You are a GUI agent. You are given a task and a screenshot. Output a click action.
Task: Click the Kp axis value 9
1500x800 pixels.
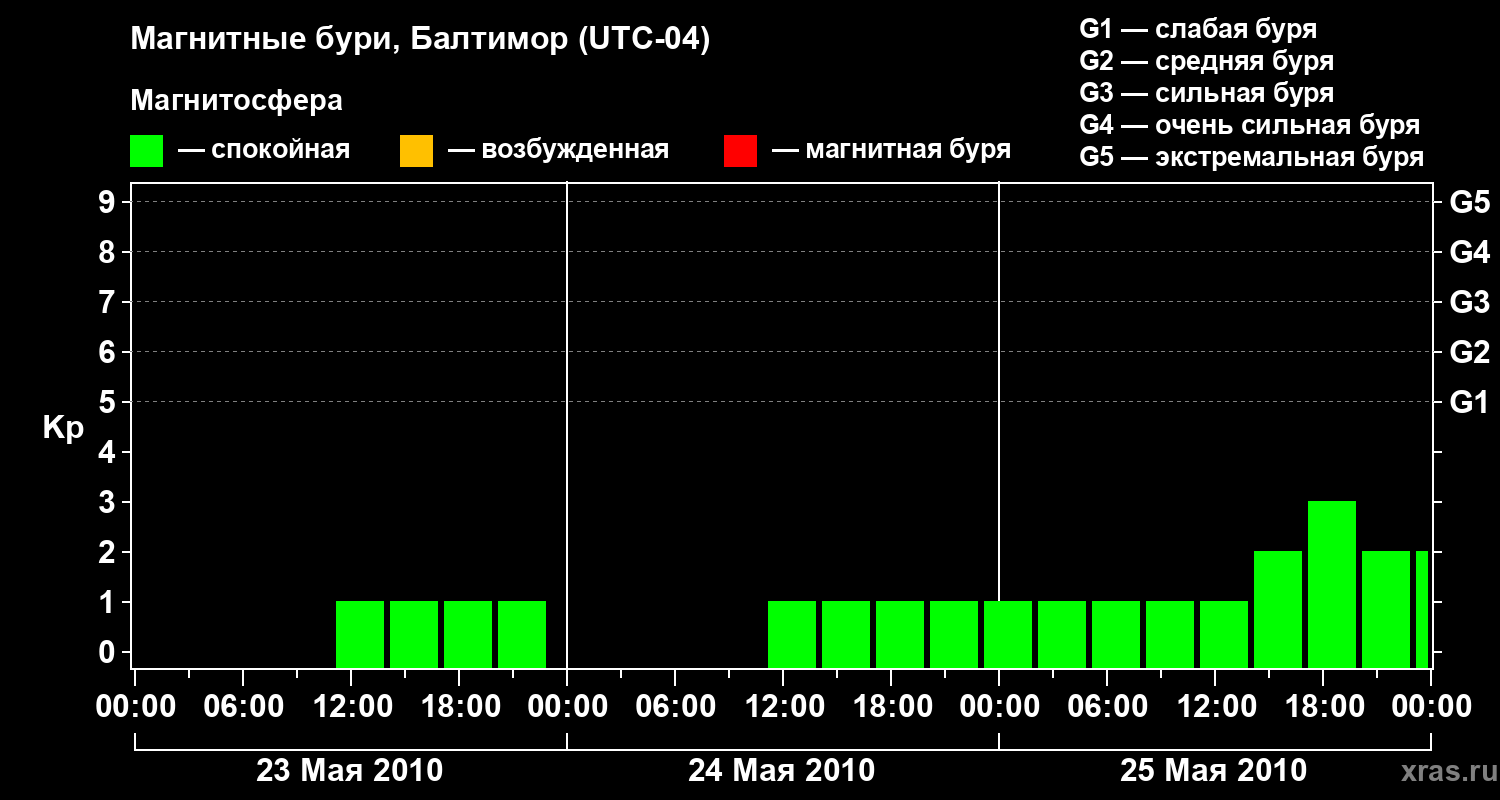point(109,202)
